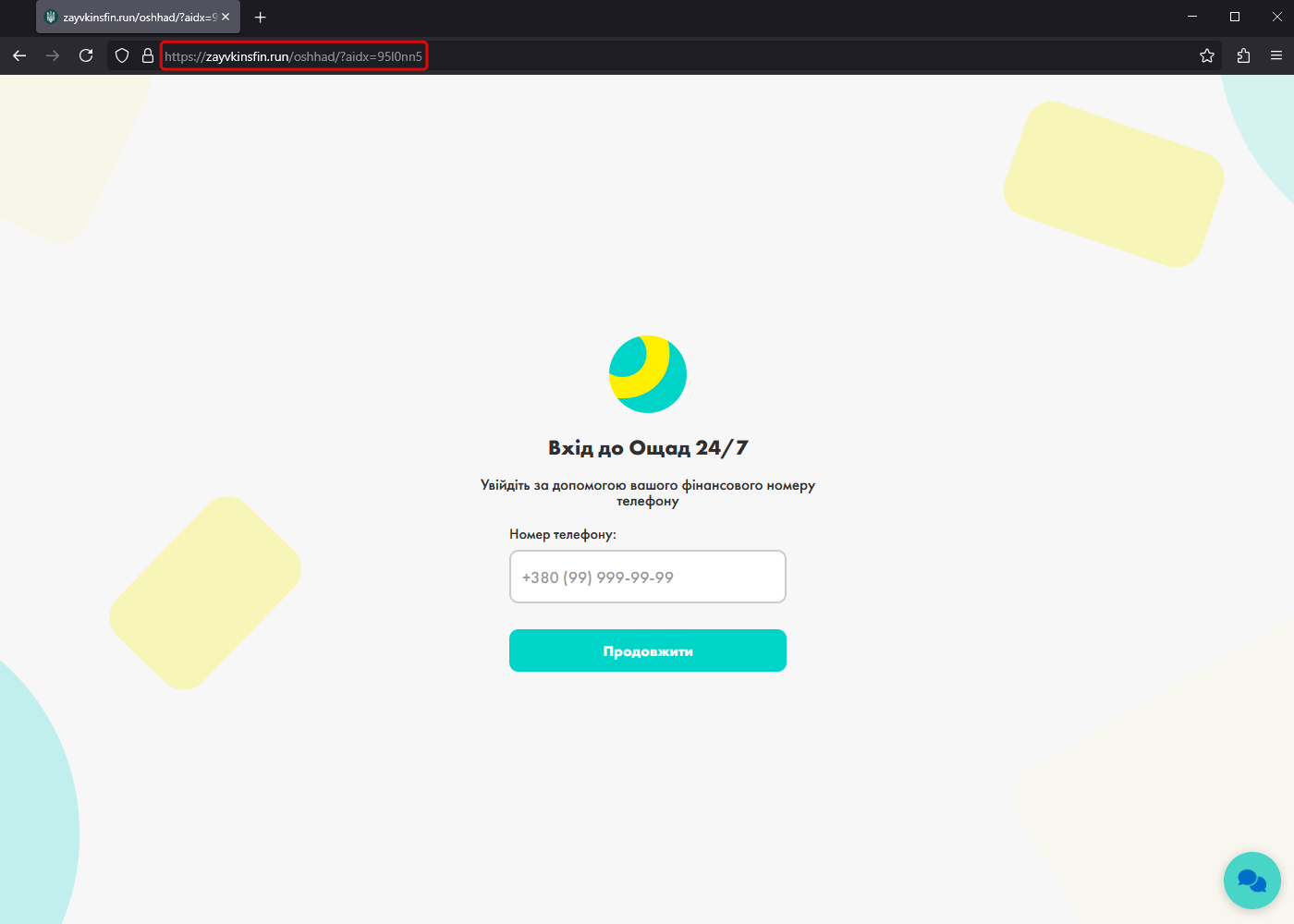Screen dimensions: 1294x924
Task: Click the forward navigation arrow
Action: (x=53, y=56)
